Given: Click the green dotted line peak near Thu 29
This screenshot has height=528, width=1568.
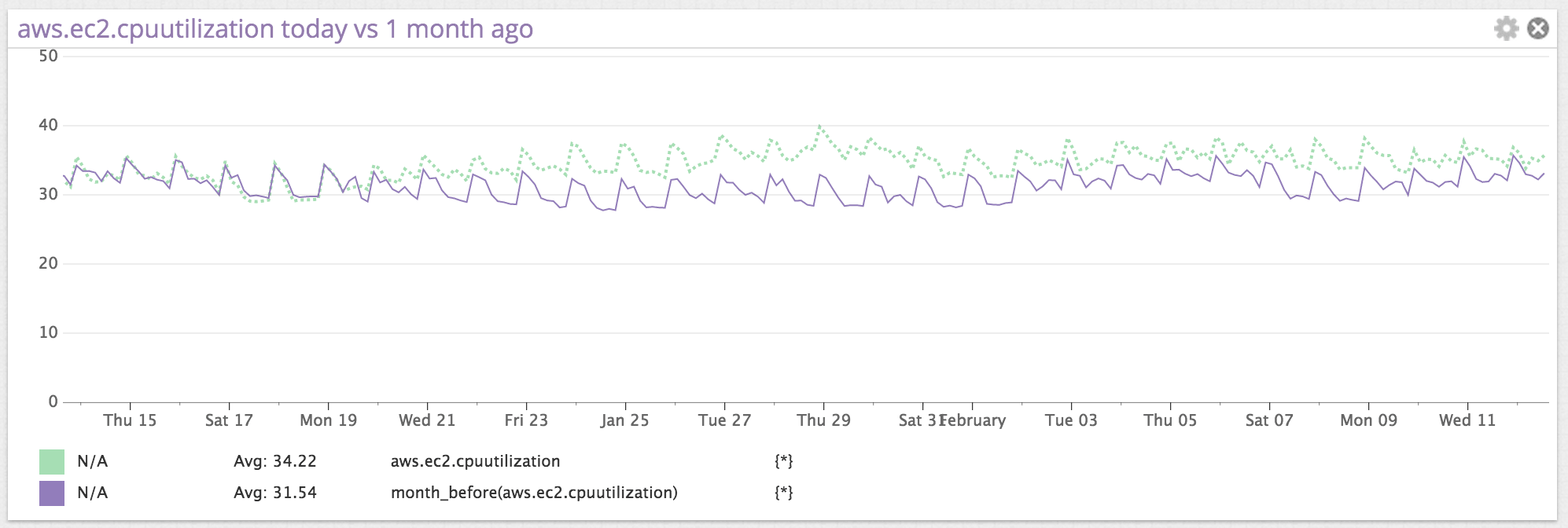Looking at the screenshot, I should (x=819, y=126).
